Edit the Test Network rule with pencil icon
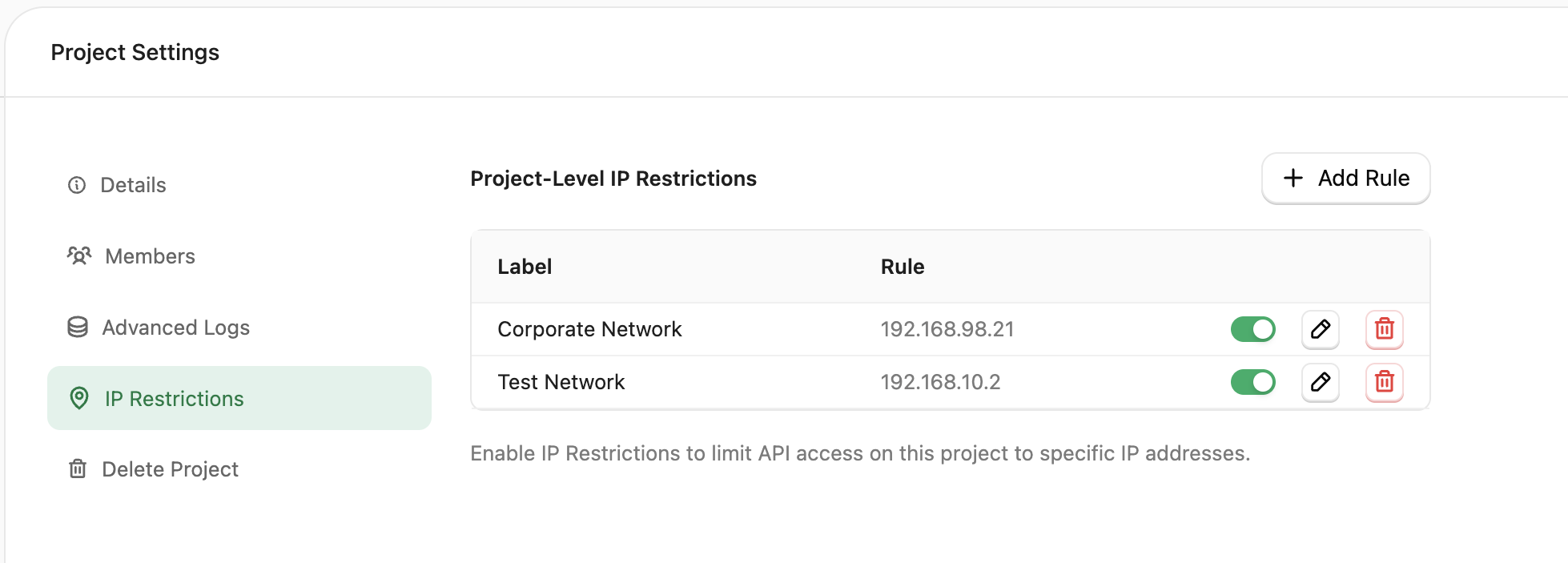The height and width of the screenshot is (563, 1568). (1321, 382)
